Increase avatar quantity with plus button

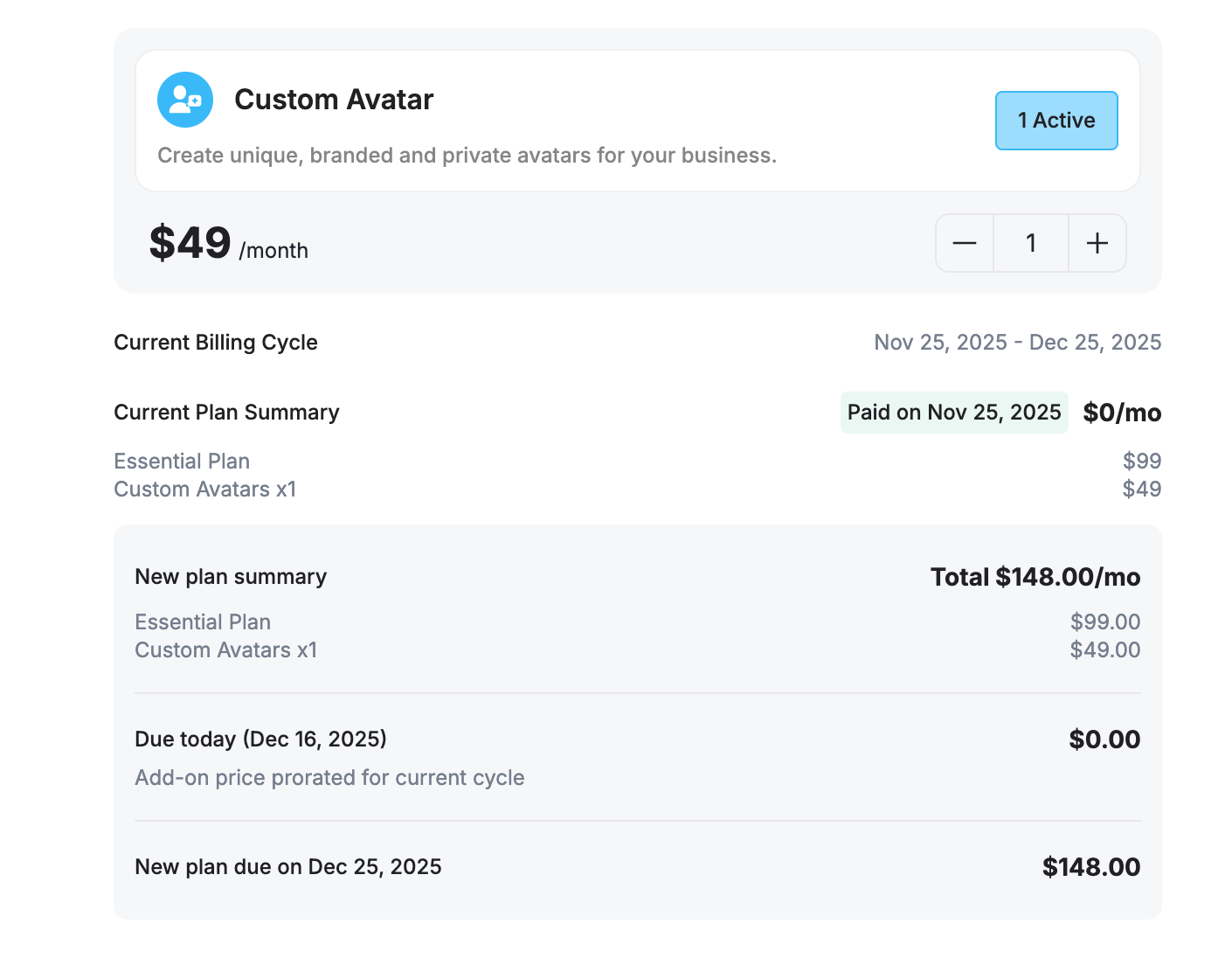[1097, 243]
